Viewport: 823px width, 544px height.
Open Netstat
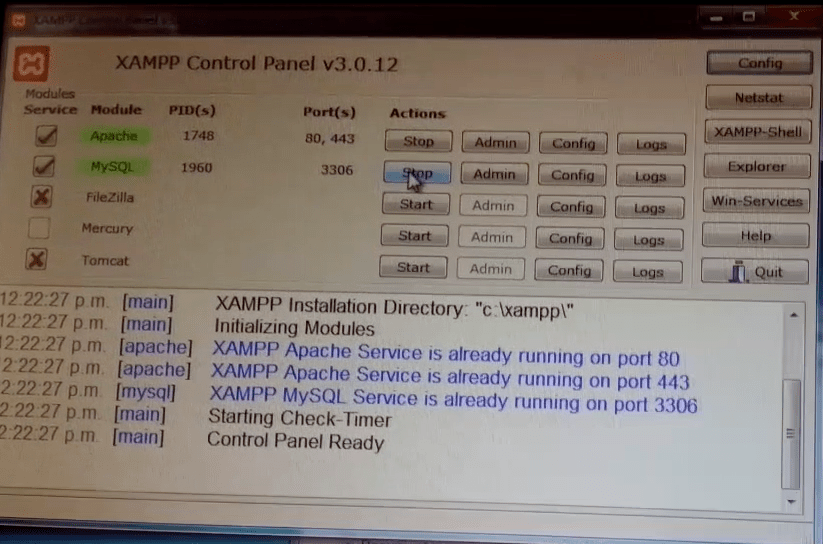pyautogui.click(x=759, y=98)
